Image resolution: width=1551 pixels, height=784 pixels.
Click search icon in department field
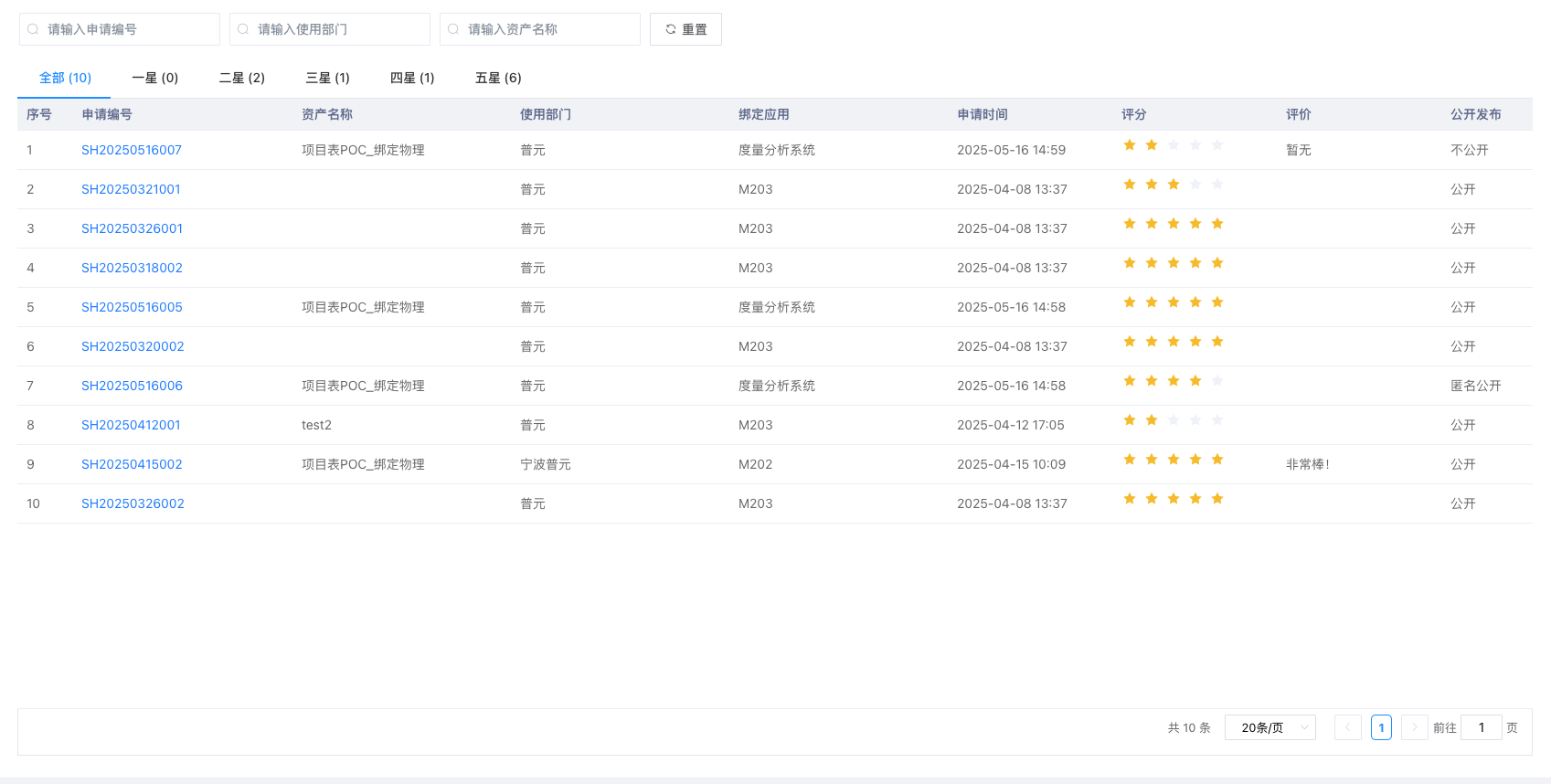click(x=243, y=29)
